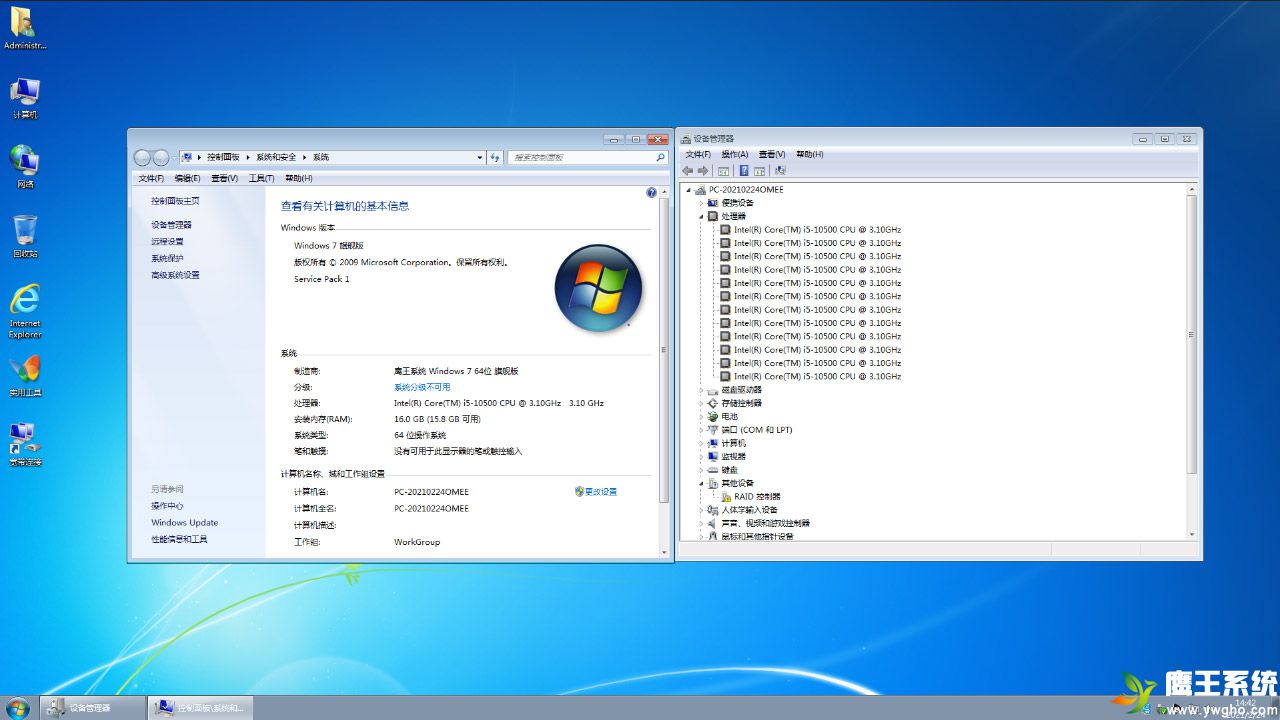Image resolution: width=1280 pixels, height=720 pixels.
Task: Click the 系统和安全 breadcrumb in the address bar
Action: click(276, 157)
